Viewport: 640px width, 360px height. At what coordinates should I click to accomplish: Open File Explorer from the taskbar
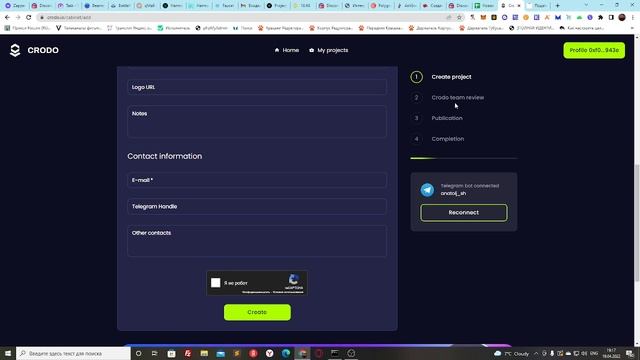(204, 353)
